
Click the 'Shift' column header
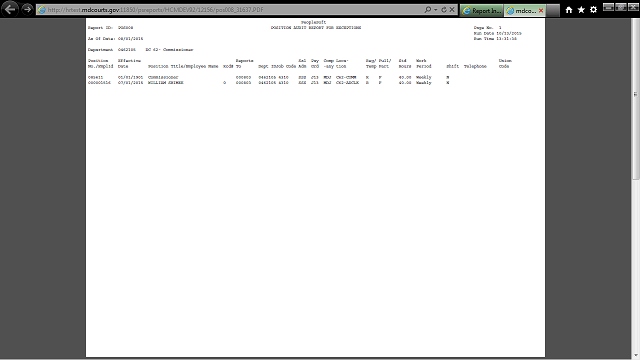[452, 66]
